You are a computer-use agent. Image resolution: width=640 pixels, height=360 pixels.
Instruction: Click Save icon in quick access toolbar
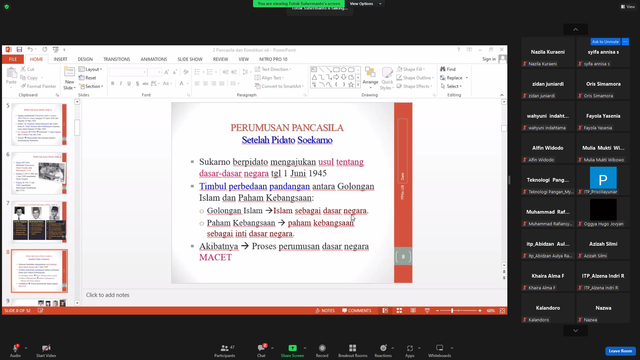(x=19, y=49)
